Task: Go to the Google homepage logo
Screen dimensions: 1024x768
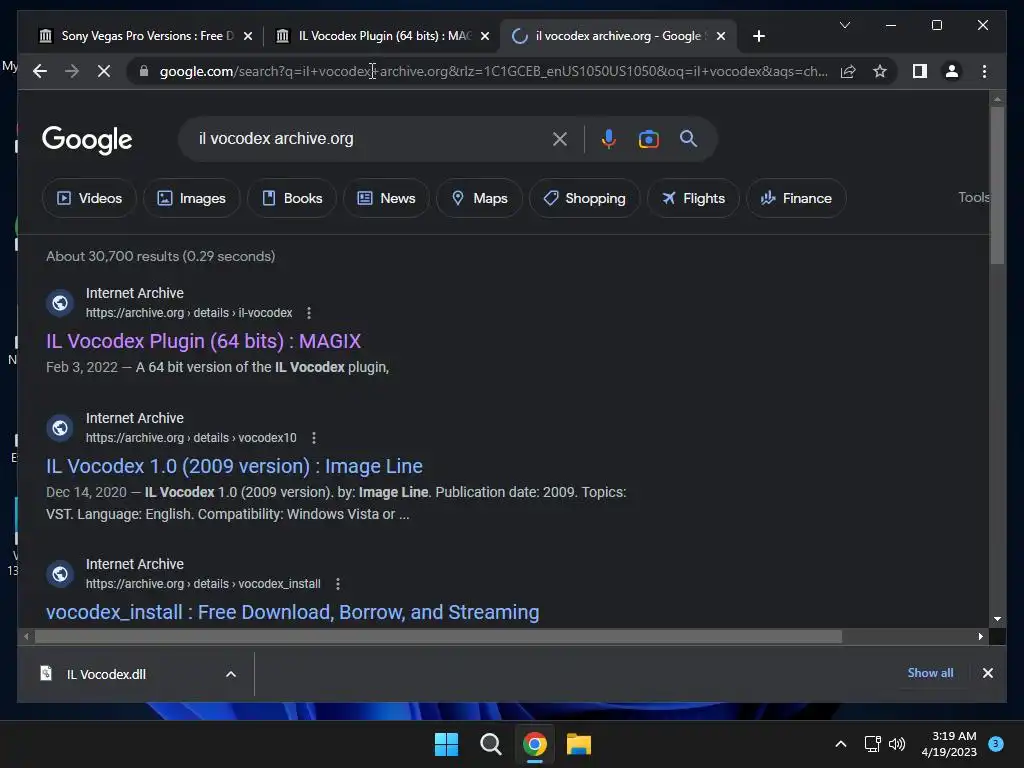Action: [87, 139]
